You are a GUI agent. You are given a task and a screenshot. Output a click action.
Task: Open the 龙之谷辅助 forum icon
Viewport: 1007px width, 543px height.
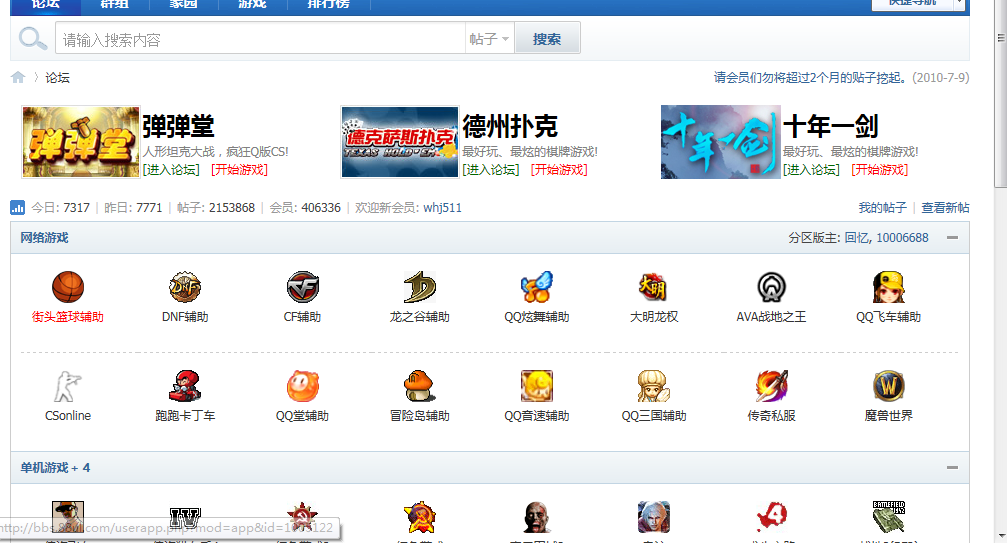tap(419, 287)
